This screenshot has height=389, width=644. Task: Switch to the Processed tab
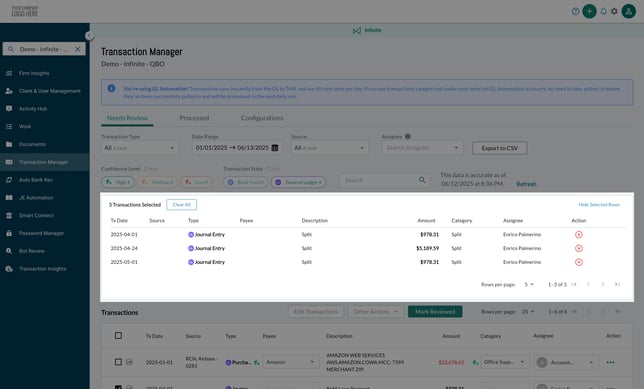click(x=194, y=118)
